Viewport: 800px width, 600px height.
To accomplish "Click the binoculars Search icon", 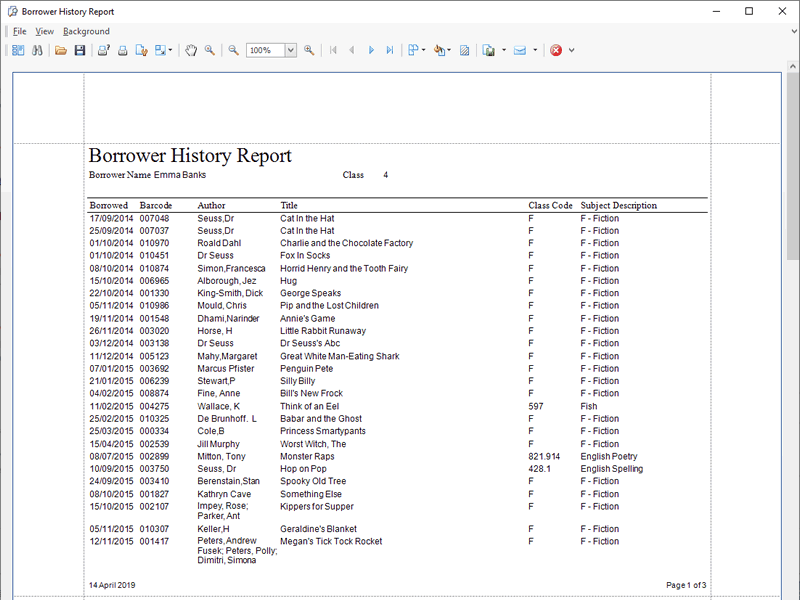I will click(x=36, y=50).
